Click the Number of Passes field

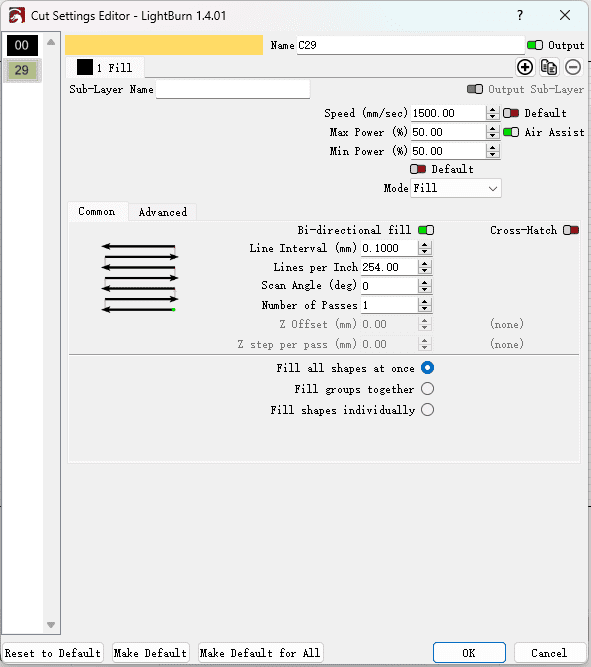pos(389,305)
